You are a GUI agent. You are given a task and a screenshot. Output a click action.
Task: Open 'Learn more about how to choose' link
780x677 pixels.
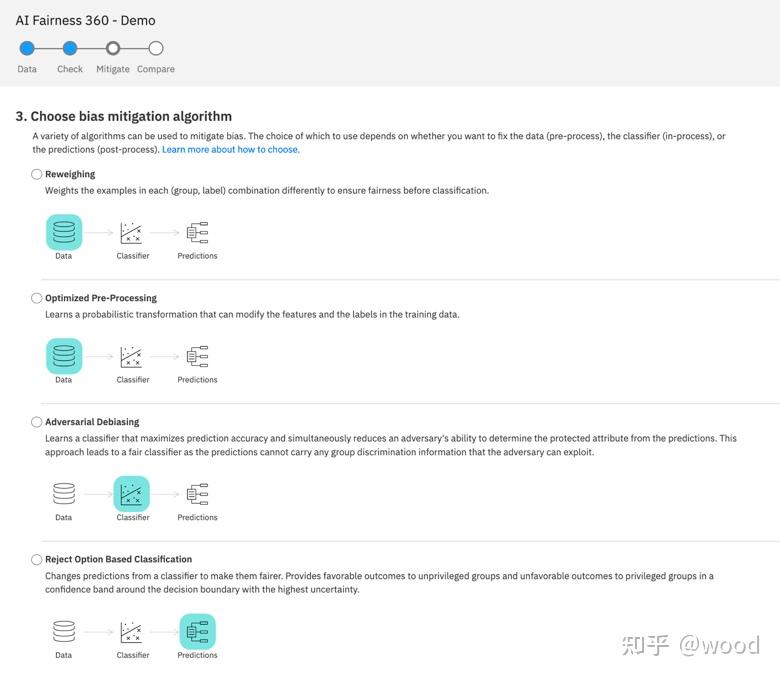(230, 150)
